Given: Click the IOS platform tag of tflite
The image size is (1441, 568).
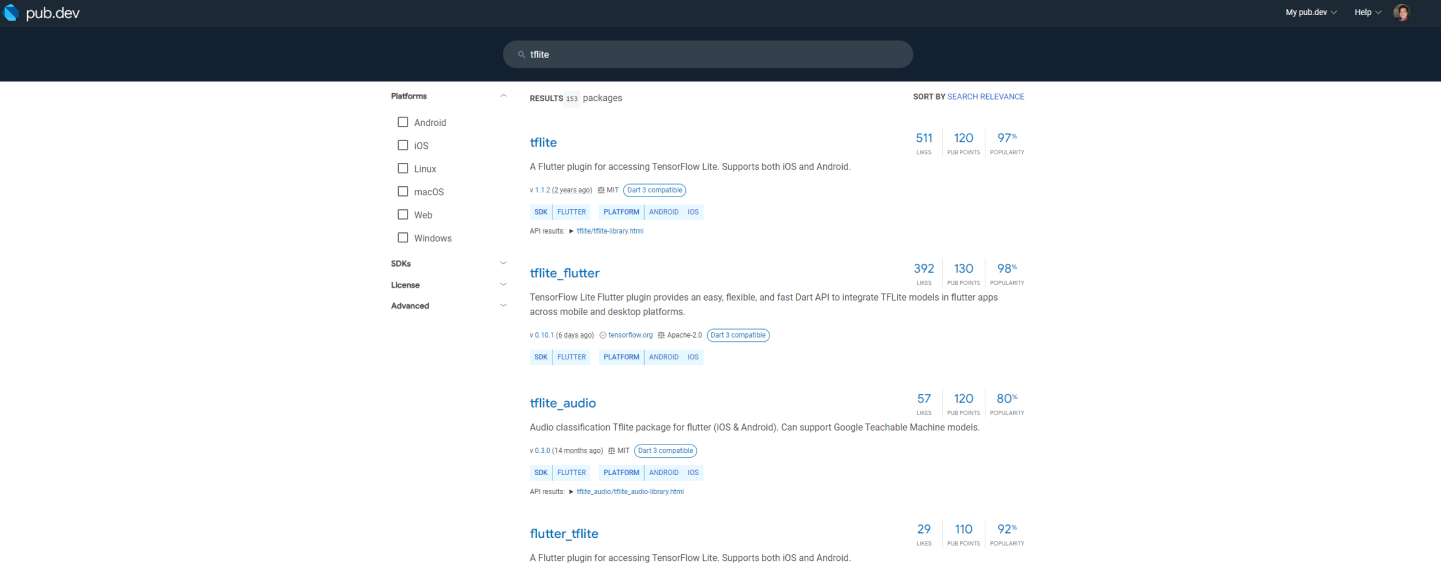Looking at the screenshot, I should tap(693, 212).
